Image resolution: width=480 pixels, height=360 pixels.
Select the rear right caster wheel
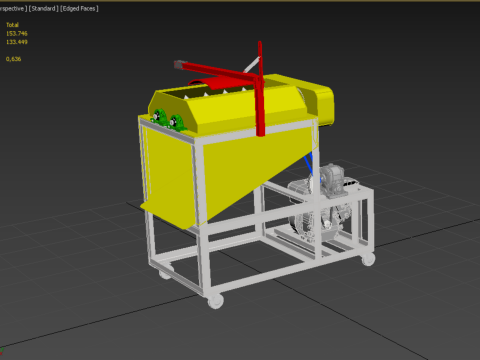[368, 259]
